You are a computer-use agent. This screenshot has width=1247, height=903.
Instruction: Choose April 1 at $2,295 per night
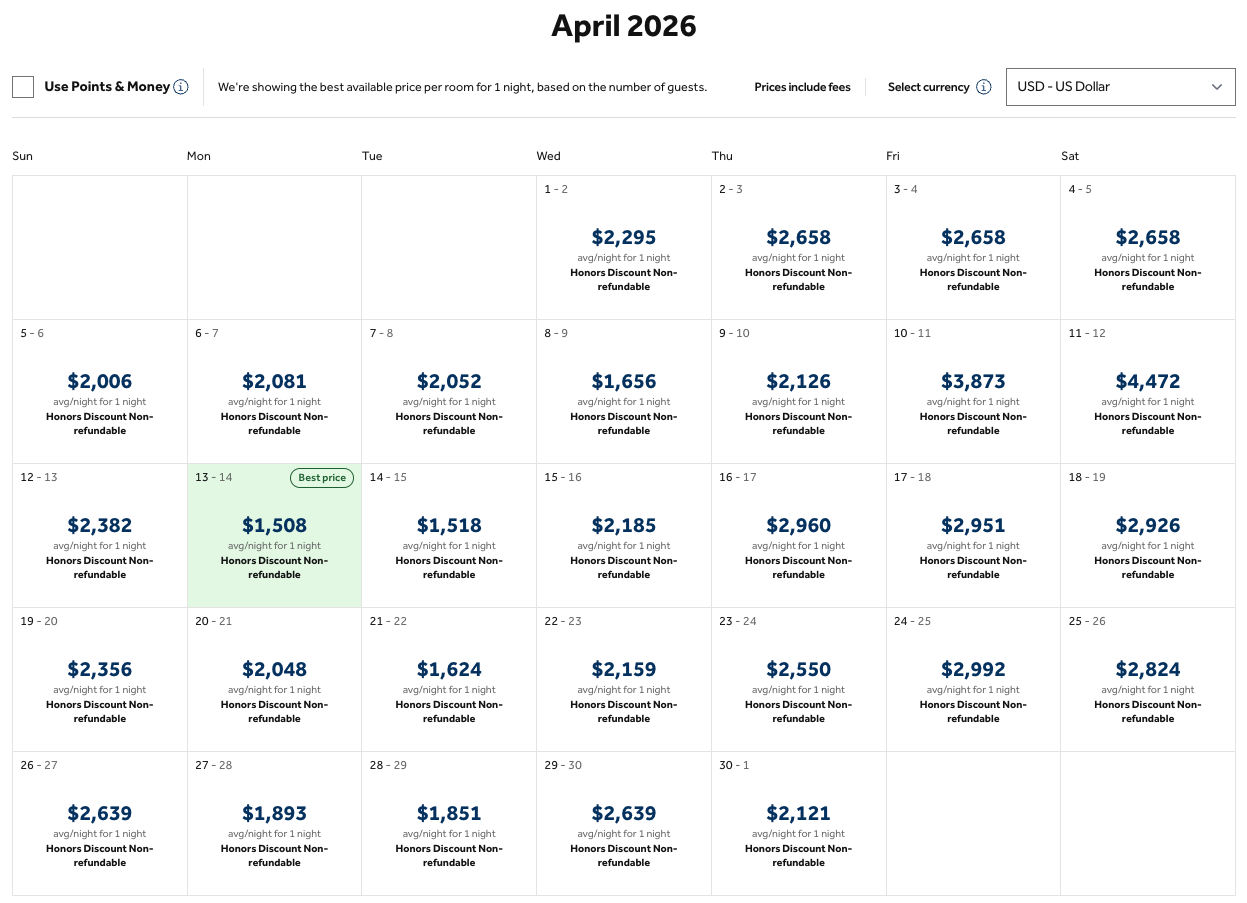click(x=623, y=246)
